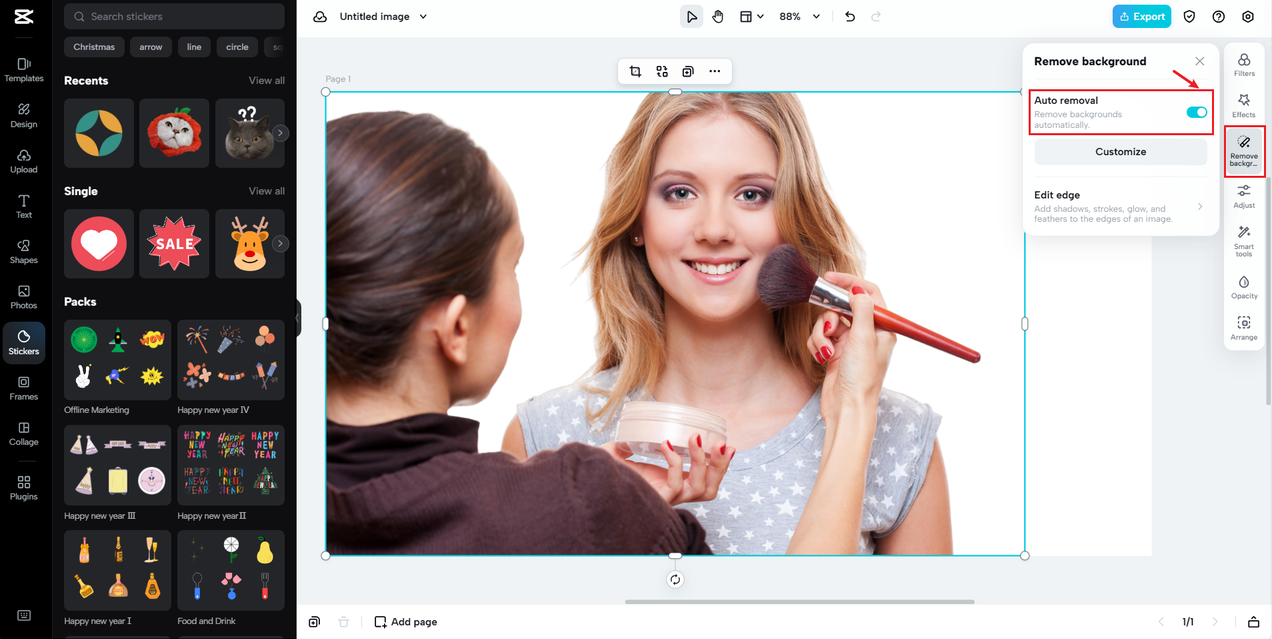The image size is (1272, 639).
Task: Open the help question icon
Action: (x=1218, y=17)
